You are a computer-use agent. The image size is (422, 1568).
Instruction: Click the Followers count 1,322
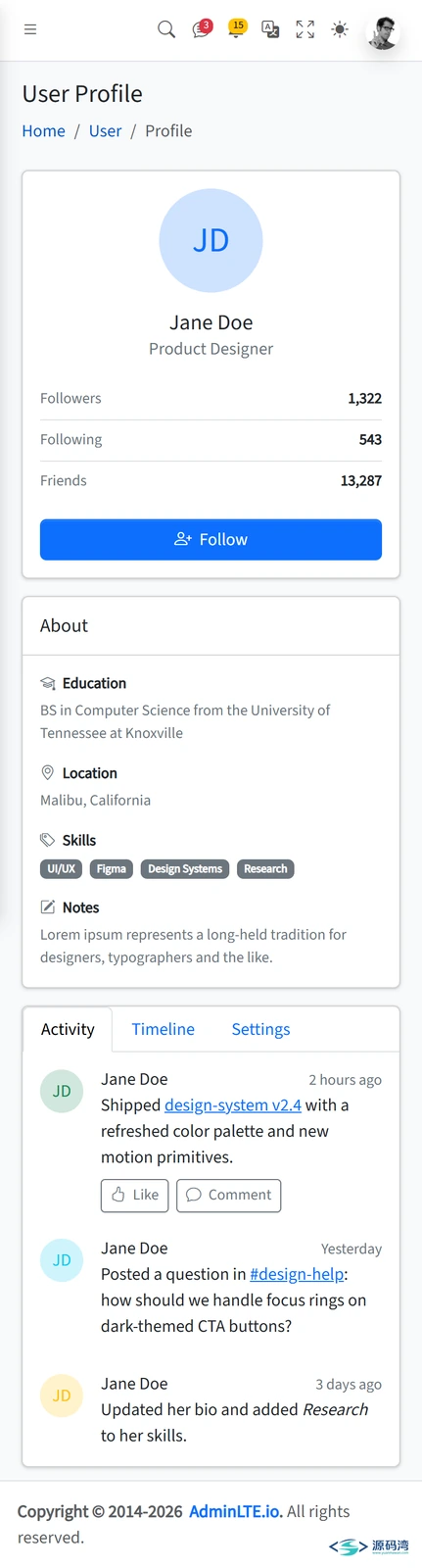click(364, 399)
